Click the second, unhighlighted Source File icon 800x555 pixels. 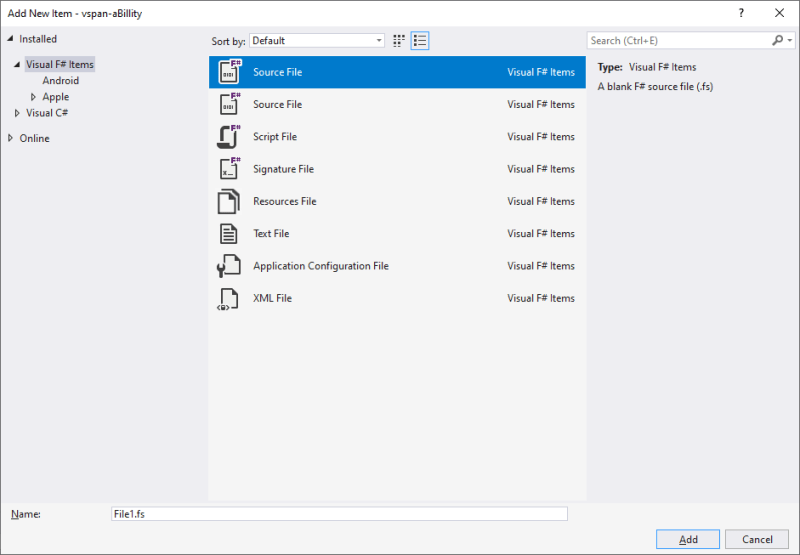[229, 104]
